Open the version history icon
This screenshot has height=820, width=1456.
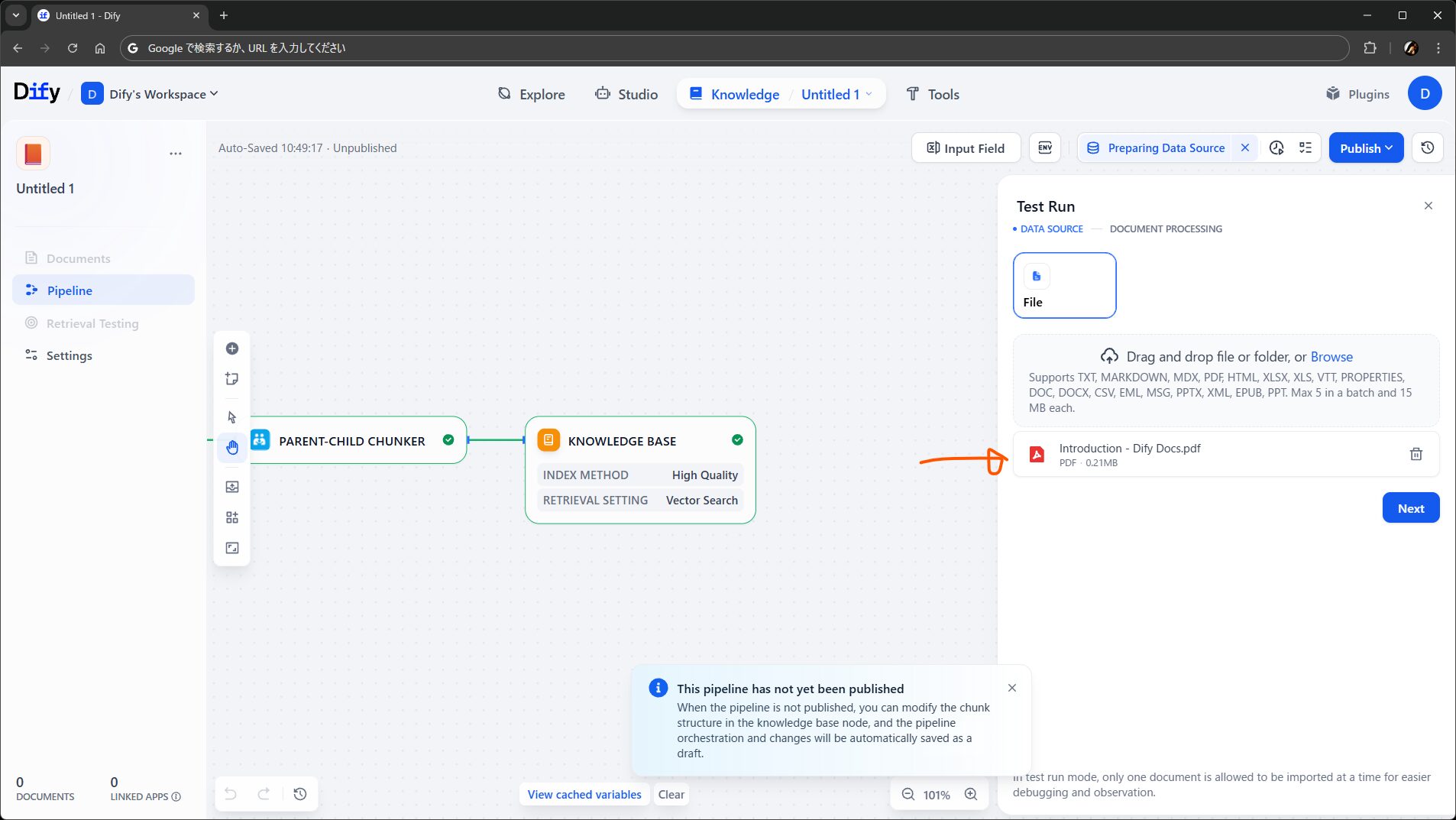click(1427, 148)
